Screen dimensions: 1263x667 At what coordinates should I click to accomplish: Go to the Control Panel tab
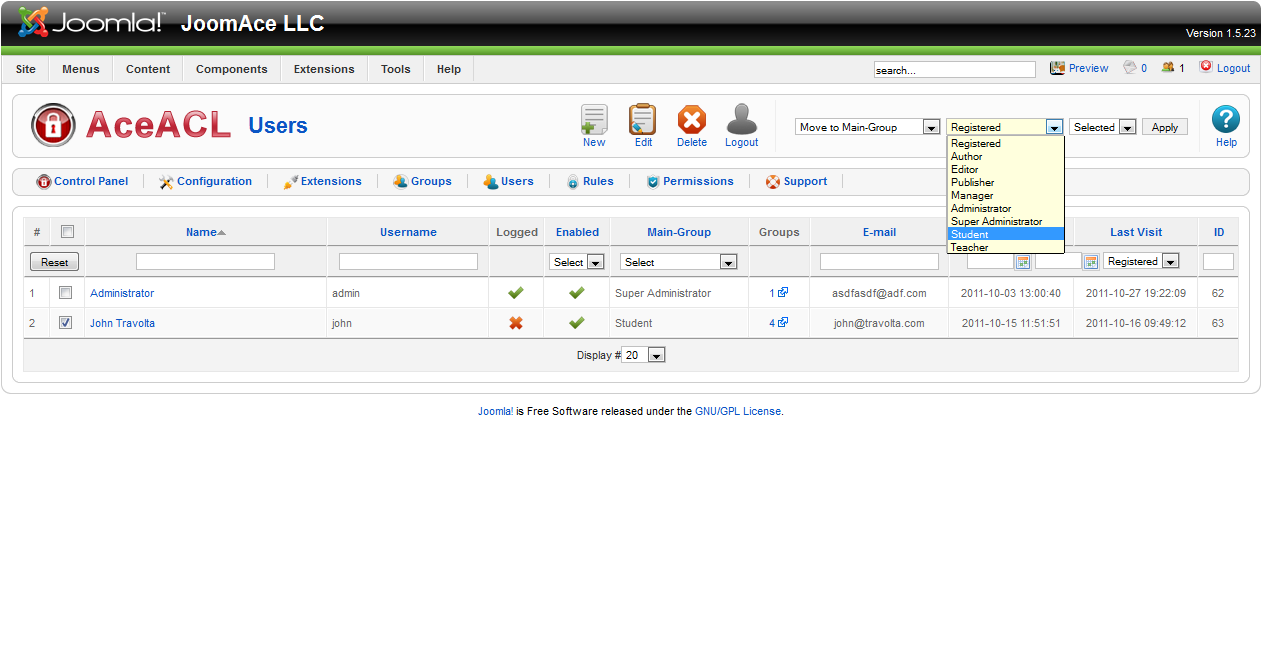pos(83,182)
